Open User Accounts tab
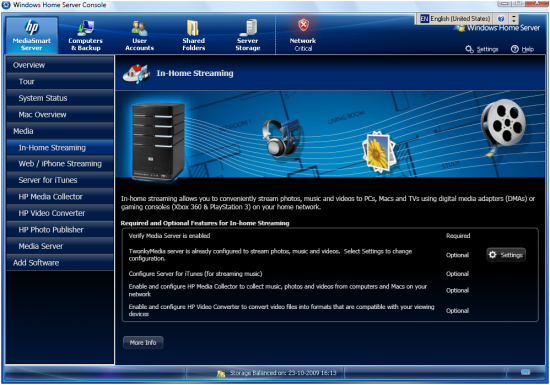Screen dimensions: 550x385 139,35
